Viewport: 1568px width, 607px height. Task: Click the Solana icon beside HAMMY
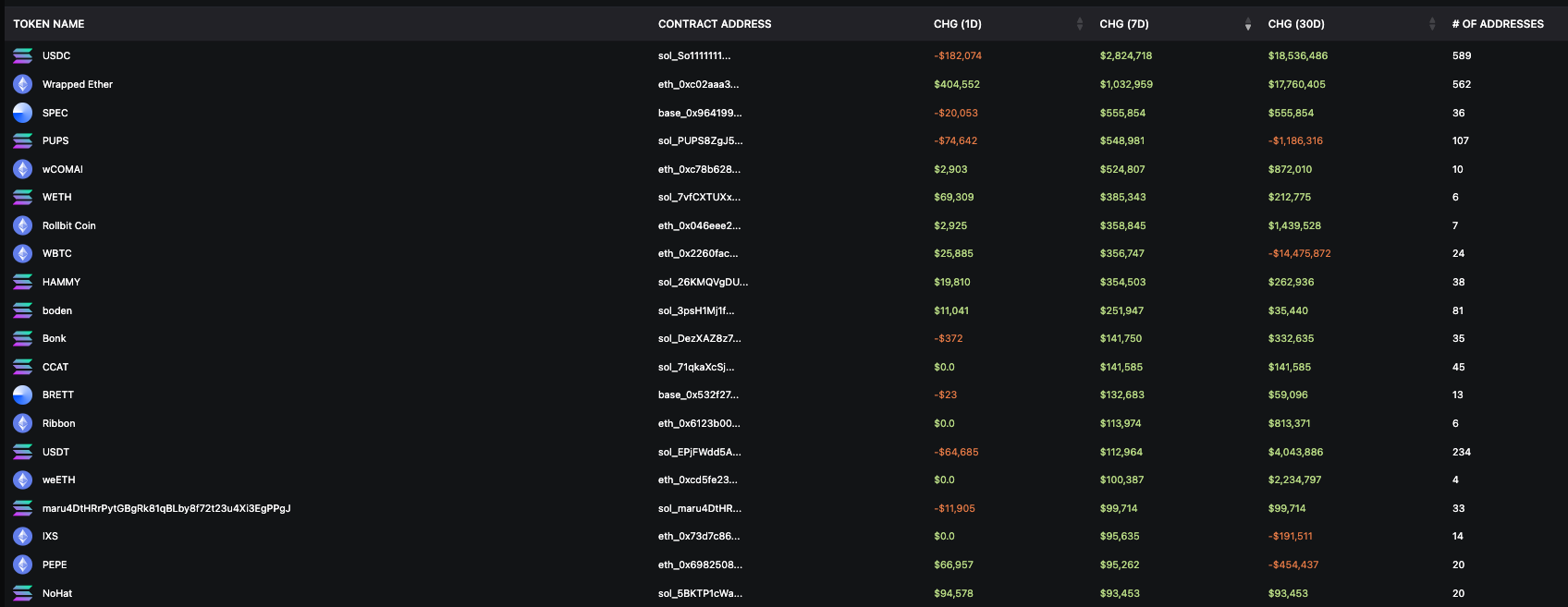[x=23, y=282]
